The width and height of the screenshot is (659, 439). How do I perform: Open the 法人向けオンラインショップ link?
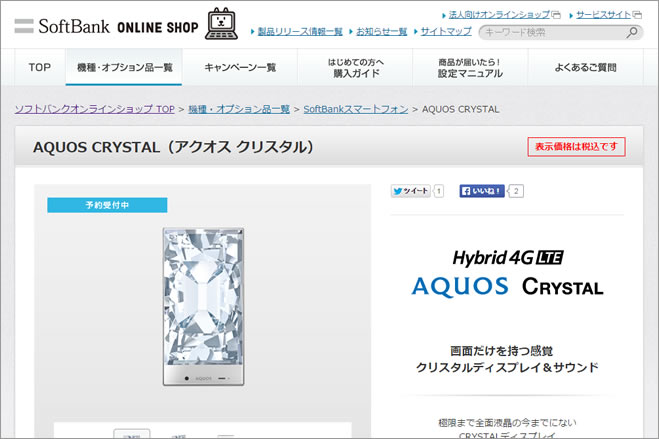499,15
